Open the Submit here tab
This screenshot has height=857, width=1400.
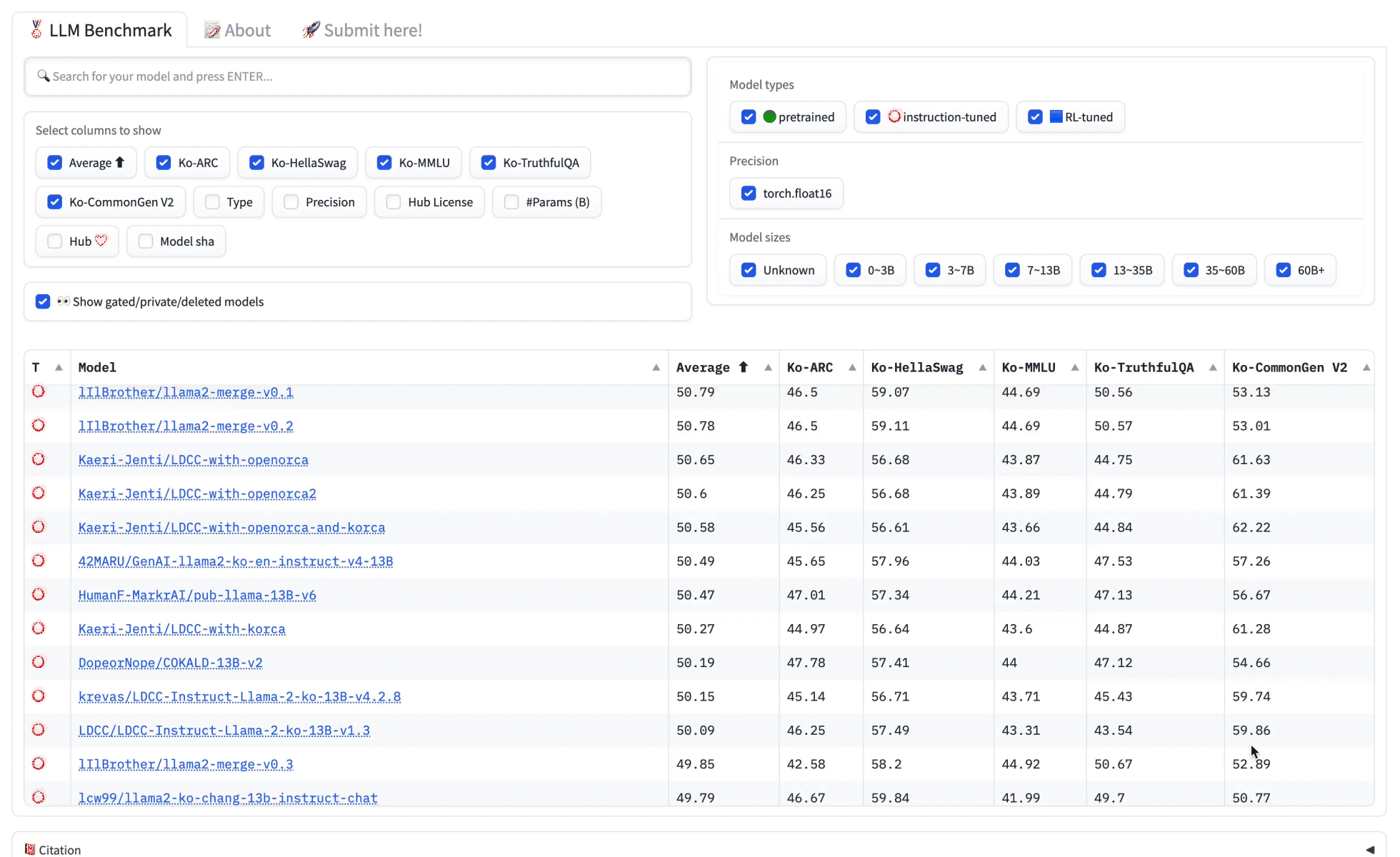361,30
